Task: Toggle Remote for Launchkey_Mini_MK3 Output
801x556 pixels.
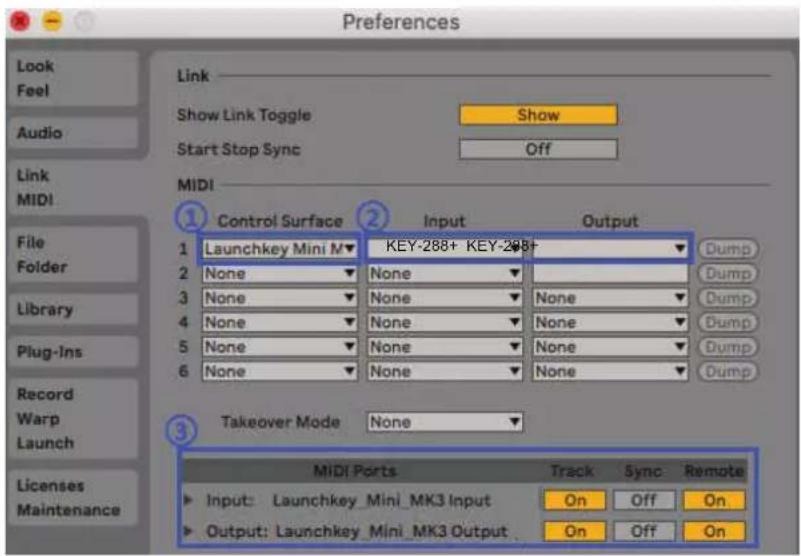Action: pyautogui.click(x=714, y=531)
